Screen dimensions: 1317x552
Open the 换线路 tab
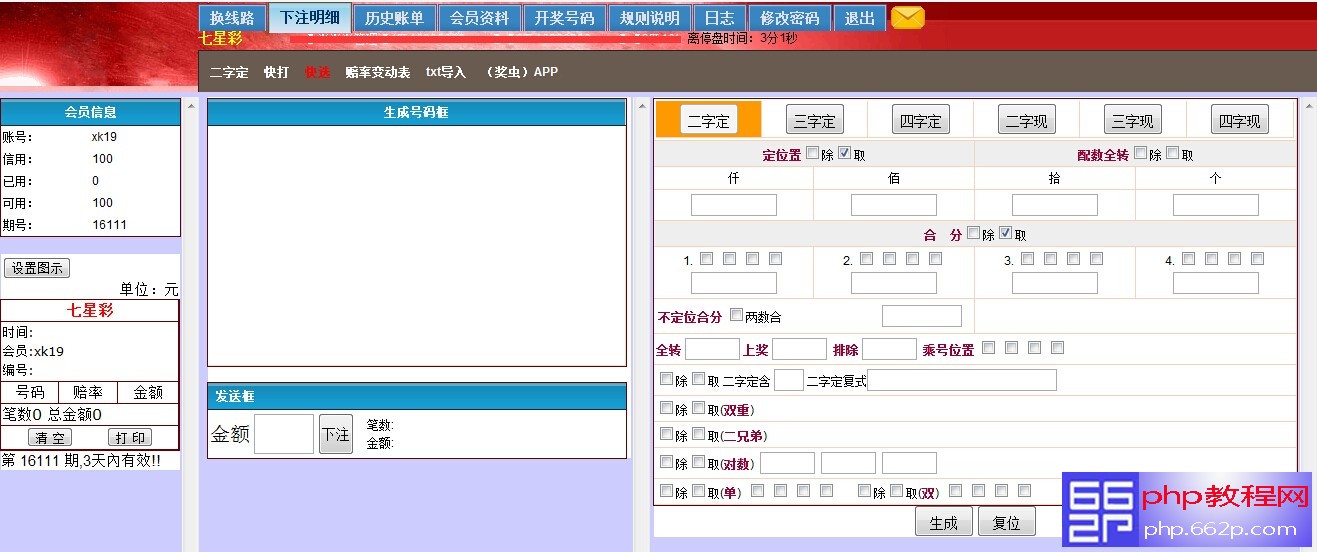coord(232,18)
